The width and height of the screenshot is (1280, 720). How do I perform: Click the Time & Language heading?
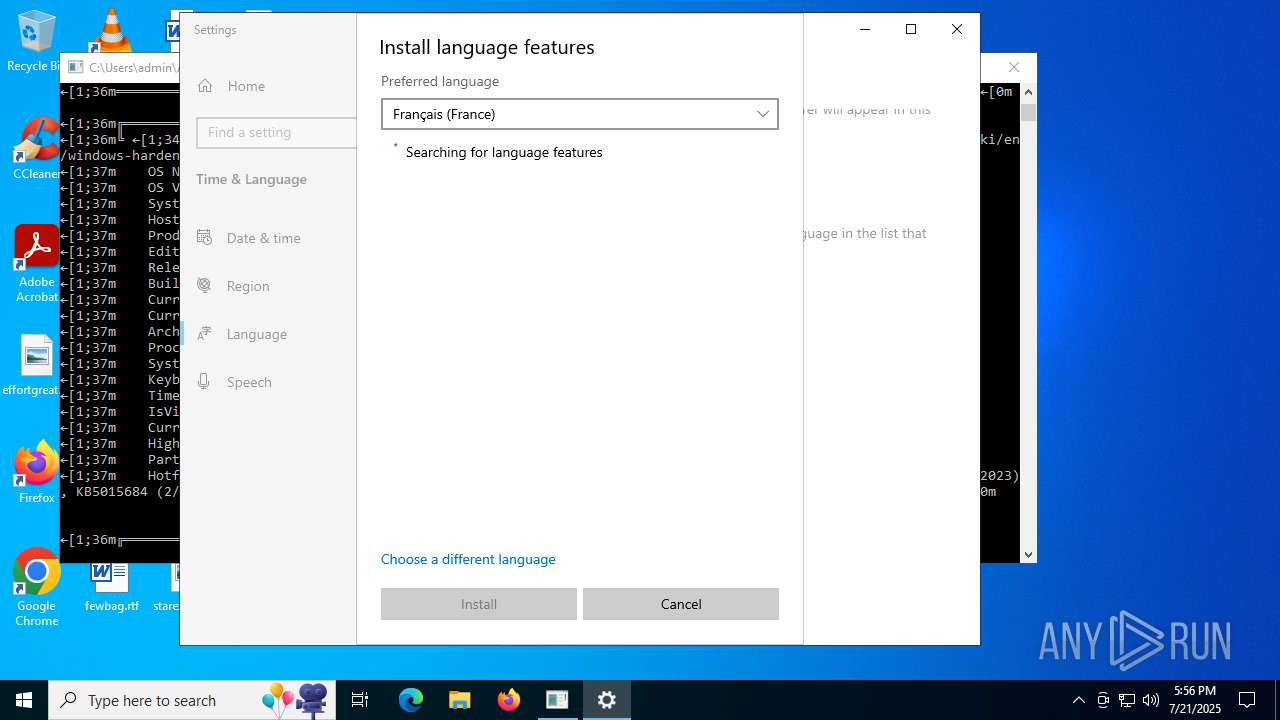251,179
